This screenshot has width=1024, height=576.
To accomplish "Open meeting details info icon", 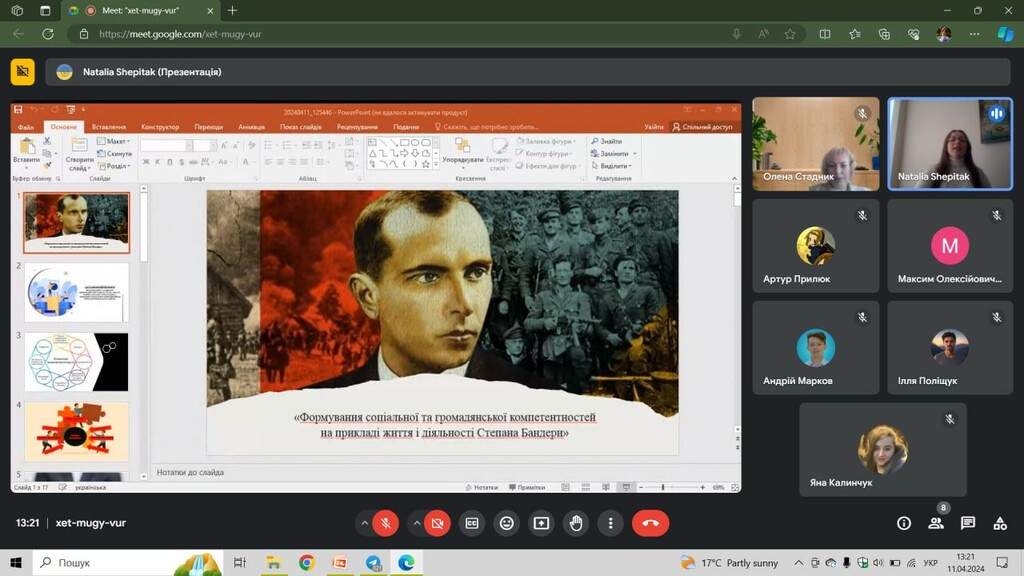I will coord(904,523).
